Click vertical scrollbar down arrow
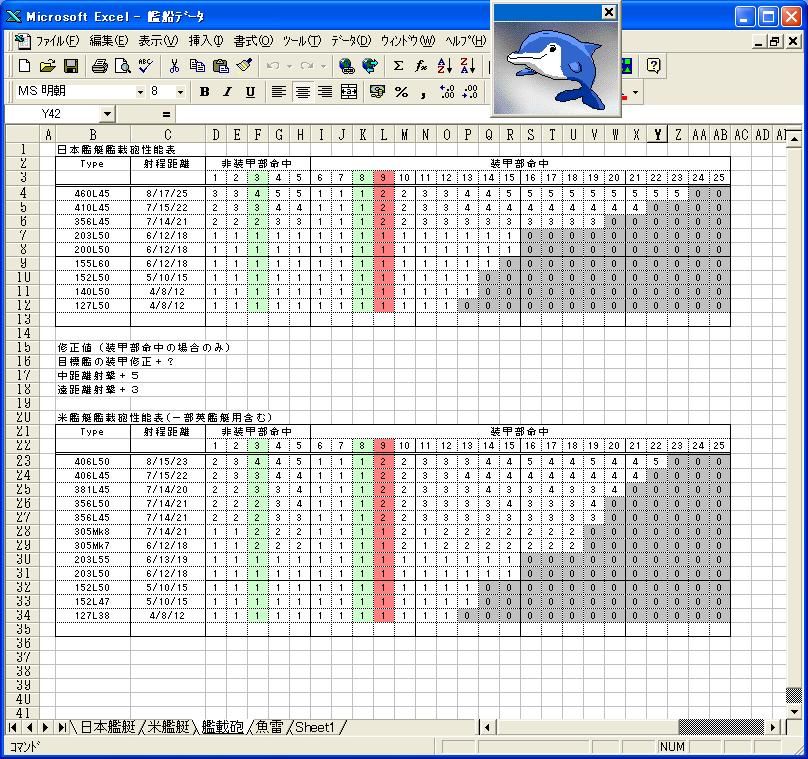 pyautogui.click(x=794, y=712)
